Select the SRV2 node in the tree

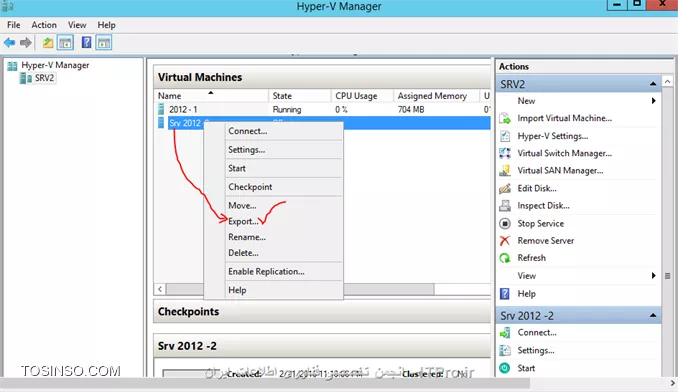[45, 78]
